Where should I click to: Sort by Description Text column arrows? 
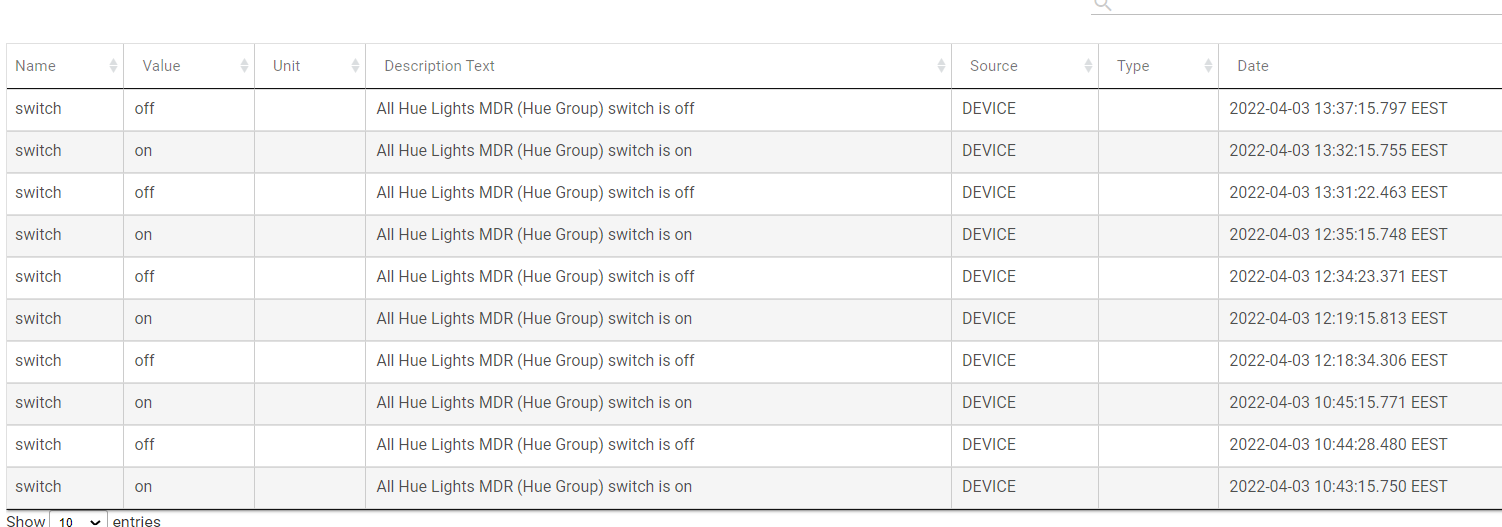click(x=941, y=66)
